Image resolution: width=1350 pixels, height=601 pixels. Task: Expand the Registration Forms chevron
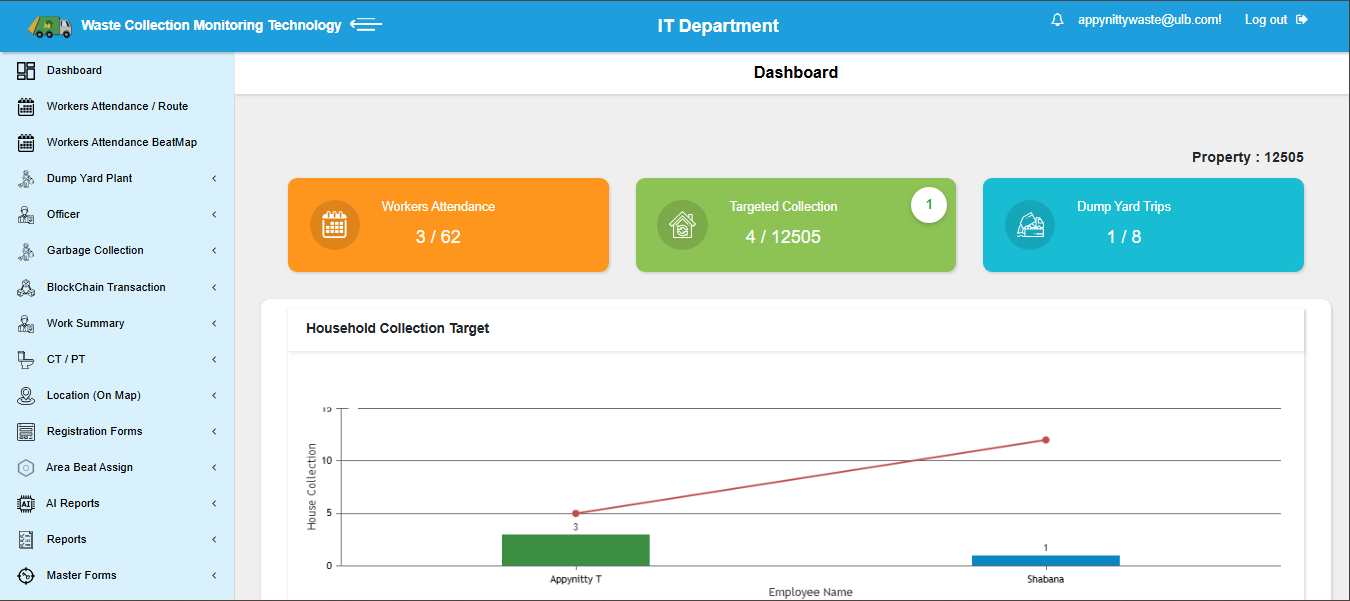pyautogui.click(x=214, y=432)
